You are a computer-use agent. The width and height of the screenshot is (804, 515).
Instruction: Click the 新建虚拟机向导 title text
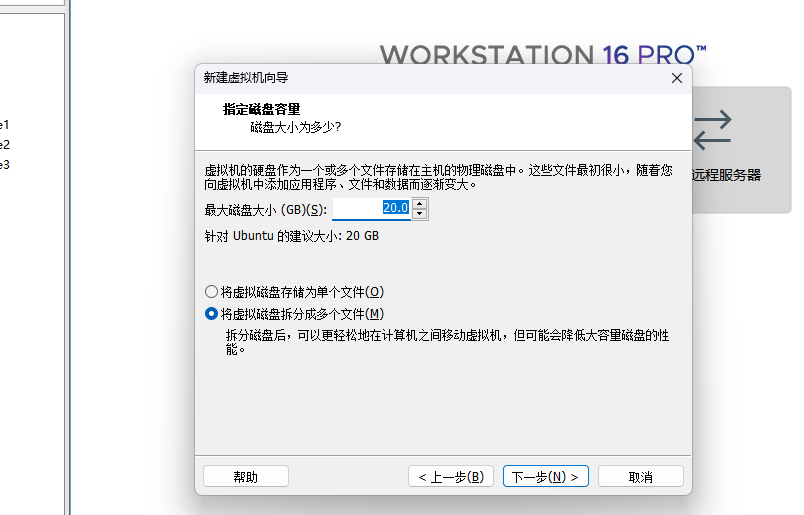coord(246,77)
